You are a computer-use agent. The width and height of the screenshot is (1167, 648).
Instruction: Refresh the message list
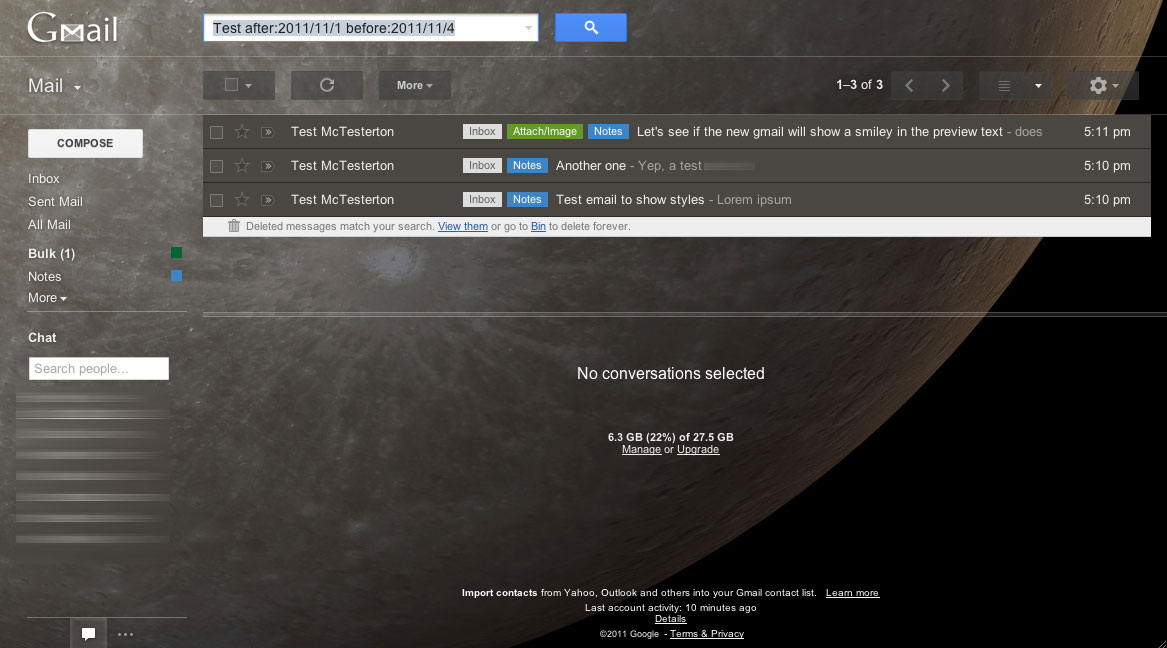pyautogui.click(x=327, y=86)
